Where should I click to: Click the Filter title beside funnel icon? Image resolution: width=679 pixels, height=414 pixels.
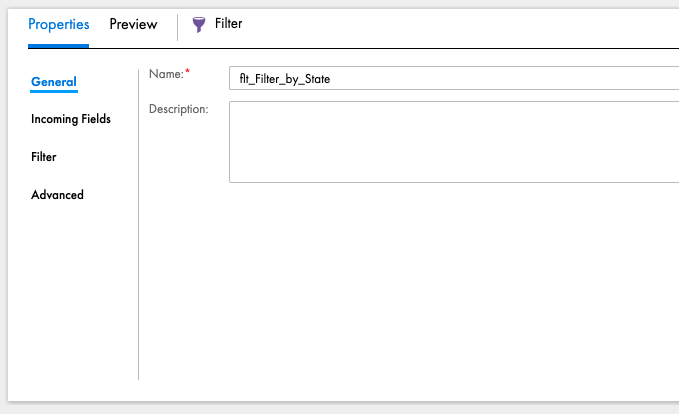tap(229, 23)
